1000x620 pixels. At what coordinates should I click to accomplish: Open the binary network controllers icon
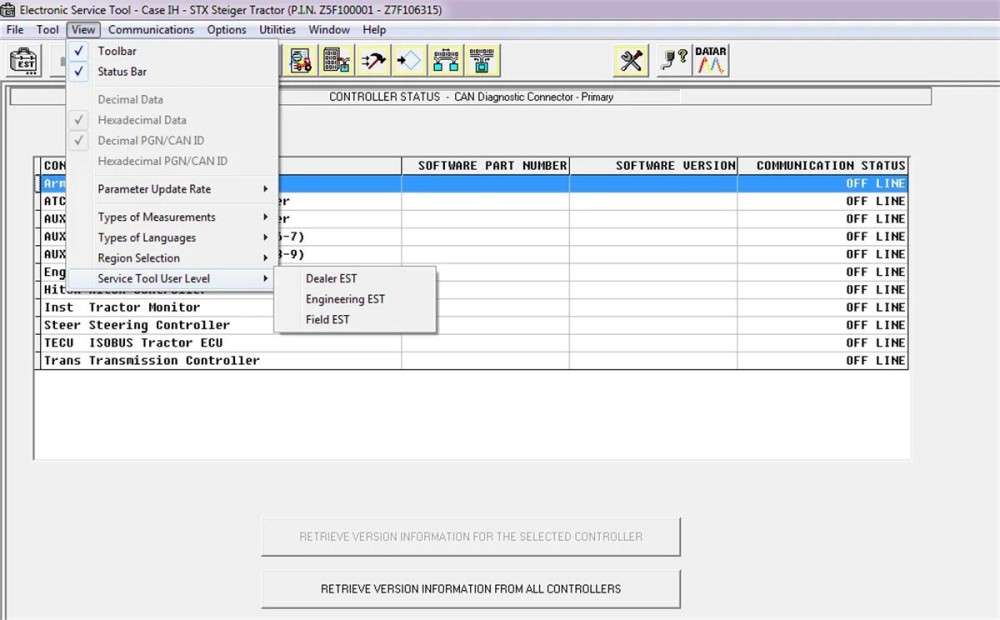tap(446, 61)
